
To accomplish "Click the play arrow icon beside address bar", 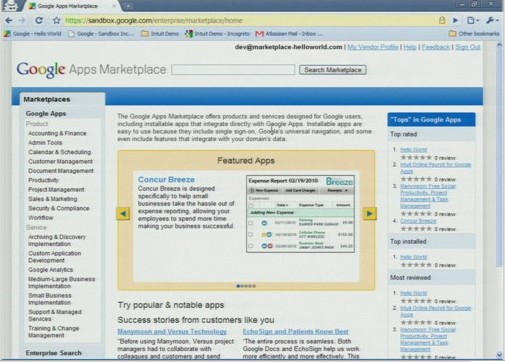I will point(456,20).
